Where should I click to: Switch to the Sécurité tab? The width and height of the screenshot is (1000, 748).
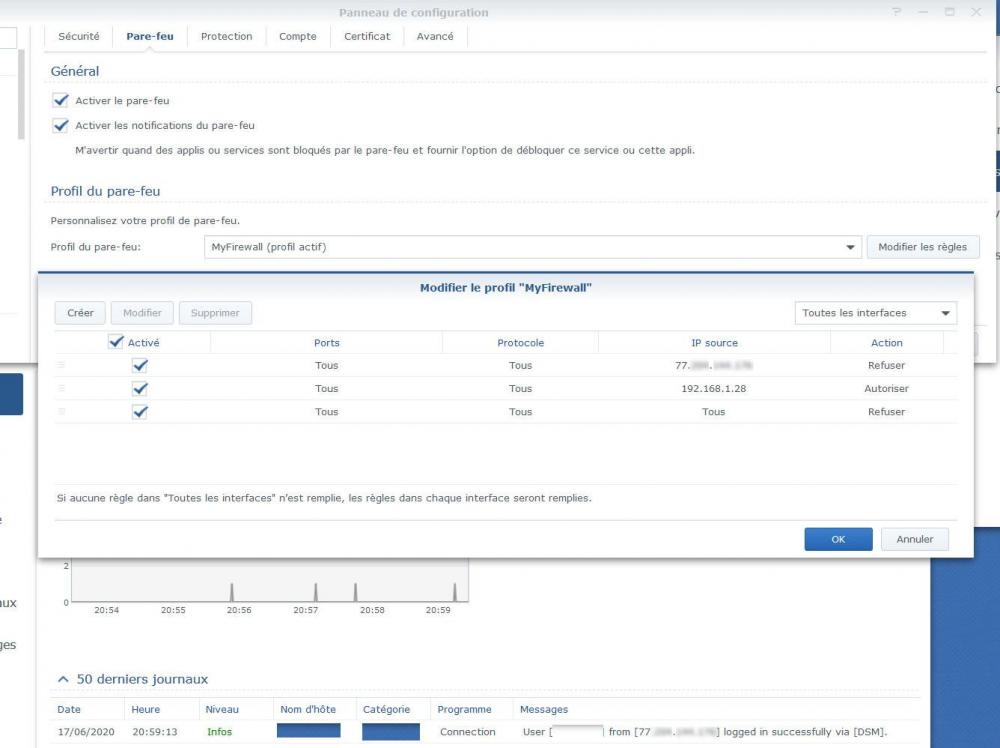[79, 36]
